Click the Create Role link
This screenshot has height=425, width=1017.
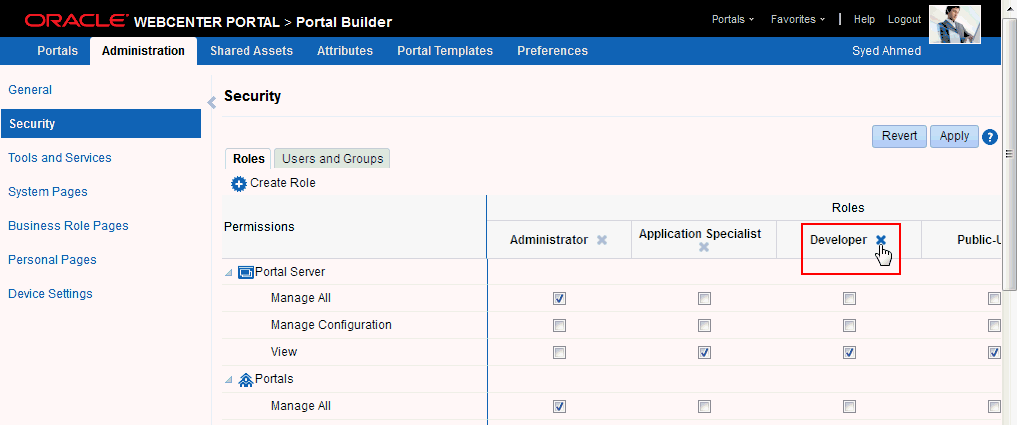pyautogui.click(x=283, y=183)
